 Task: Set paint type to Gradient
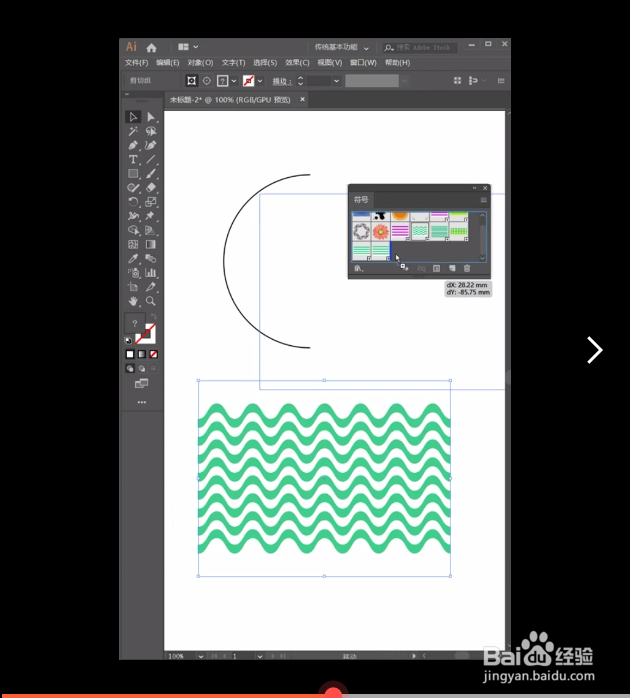(142, 354)
